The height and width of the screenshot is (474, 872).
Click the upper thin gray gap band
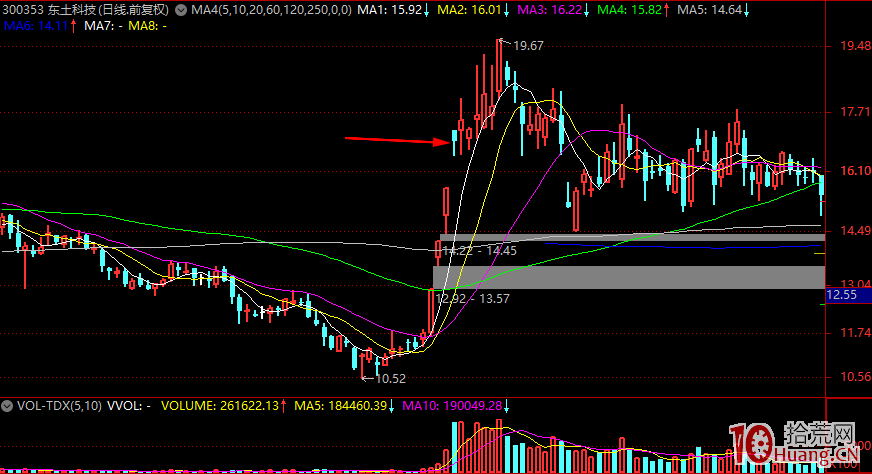(x=632, y=238)
